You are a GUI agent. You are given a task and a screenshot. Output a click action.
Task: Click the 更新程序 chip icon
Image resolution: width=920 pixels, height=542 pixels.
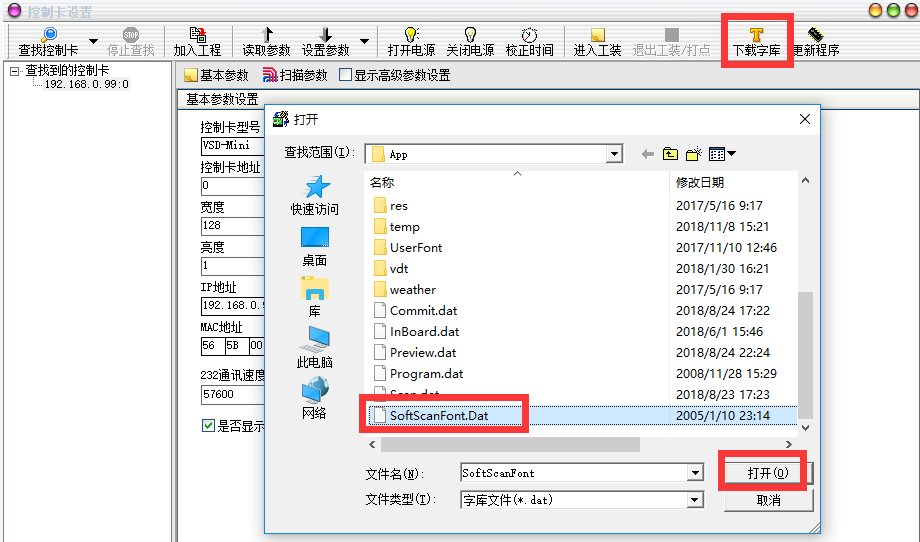(x=816, y=35)
